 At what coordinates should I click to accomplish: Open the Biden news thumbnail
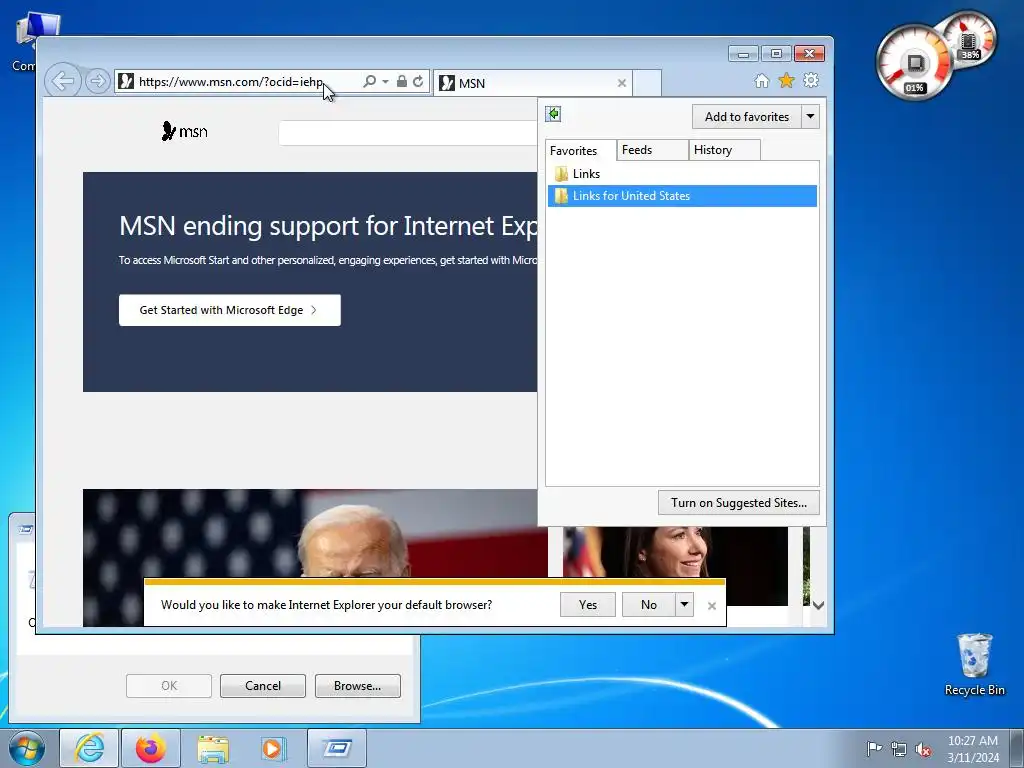tap(315, 533)
